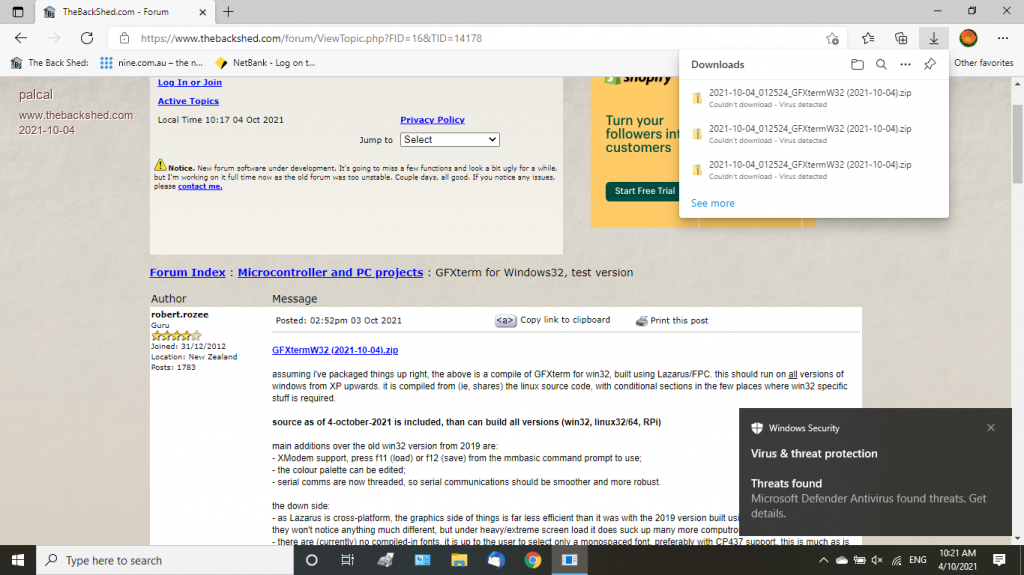1024x575 pixels.
Task: Open the Favorites list icon
Action: [868, 38]
